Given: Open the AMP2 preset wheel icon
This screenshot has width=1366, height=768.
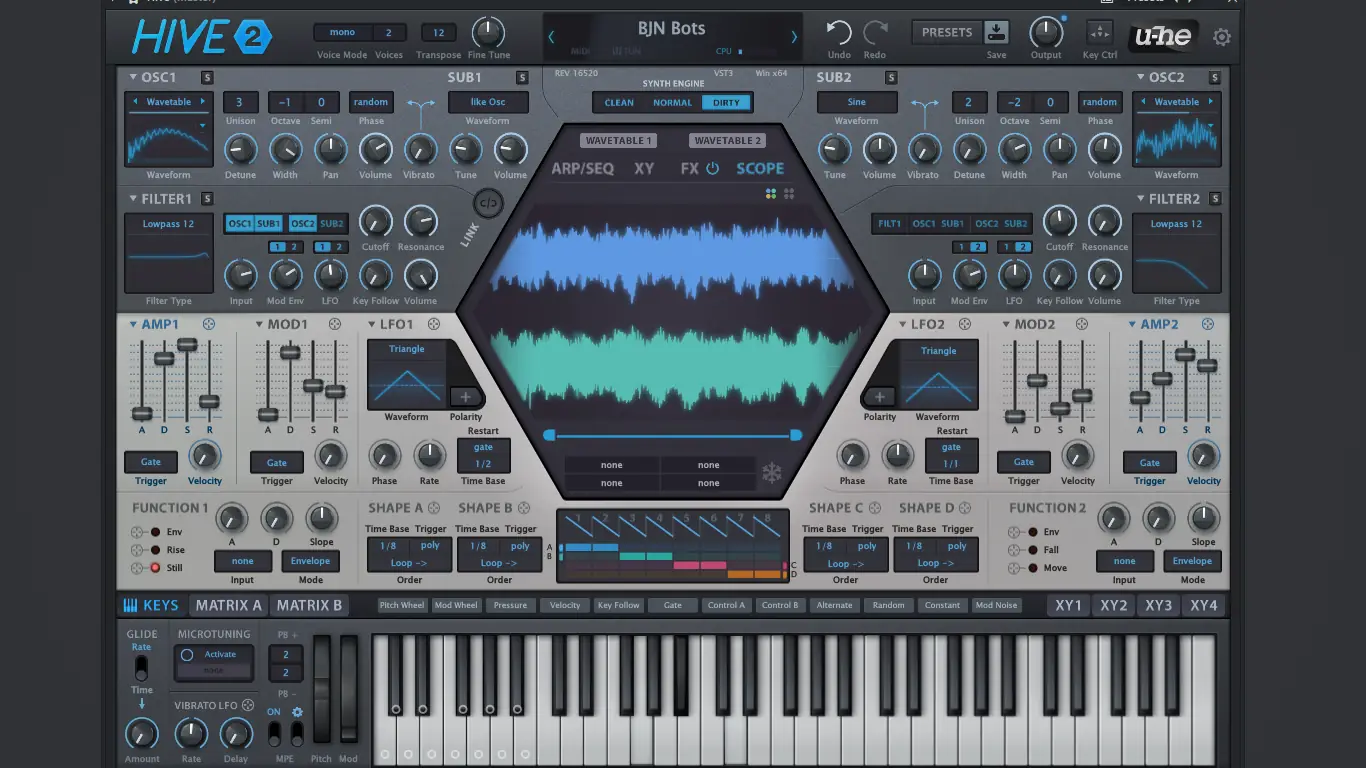Looking at the screenshot, I should (x=1208, y=324).
